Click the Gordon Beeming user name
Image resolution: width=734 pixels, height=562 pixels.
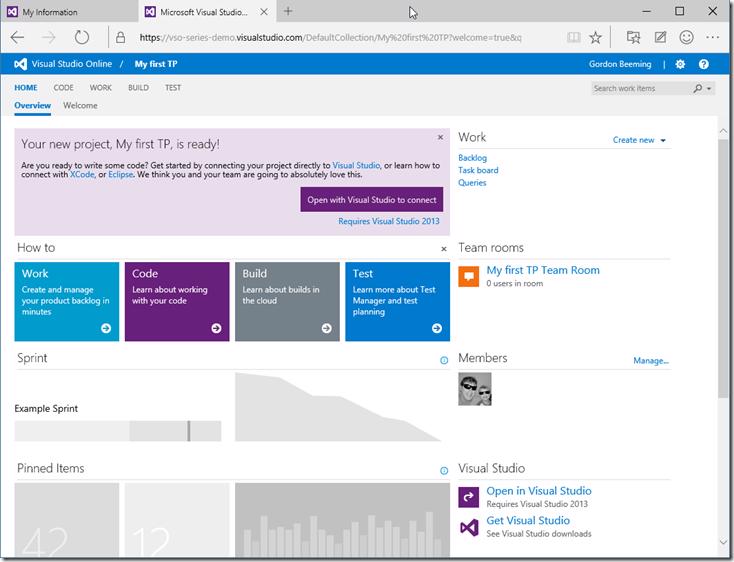point(620,64)
